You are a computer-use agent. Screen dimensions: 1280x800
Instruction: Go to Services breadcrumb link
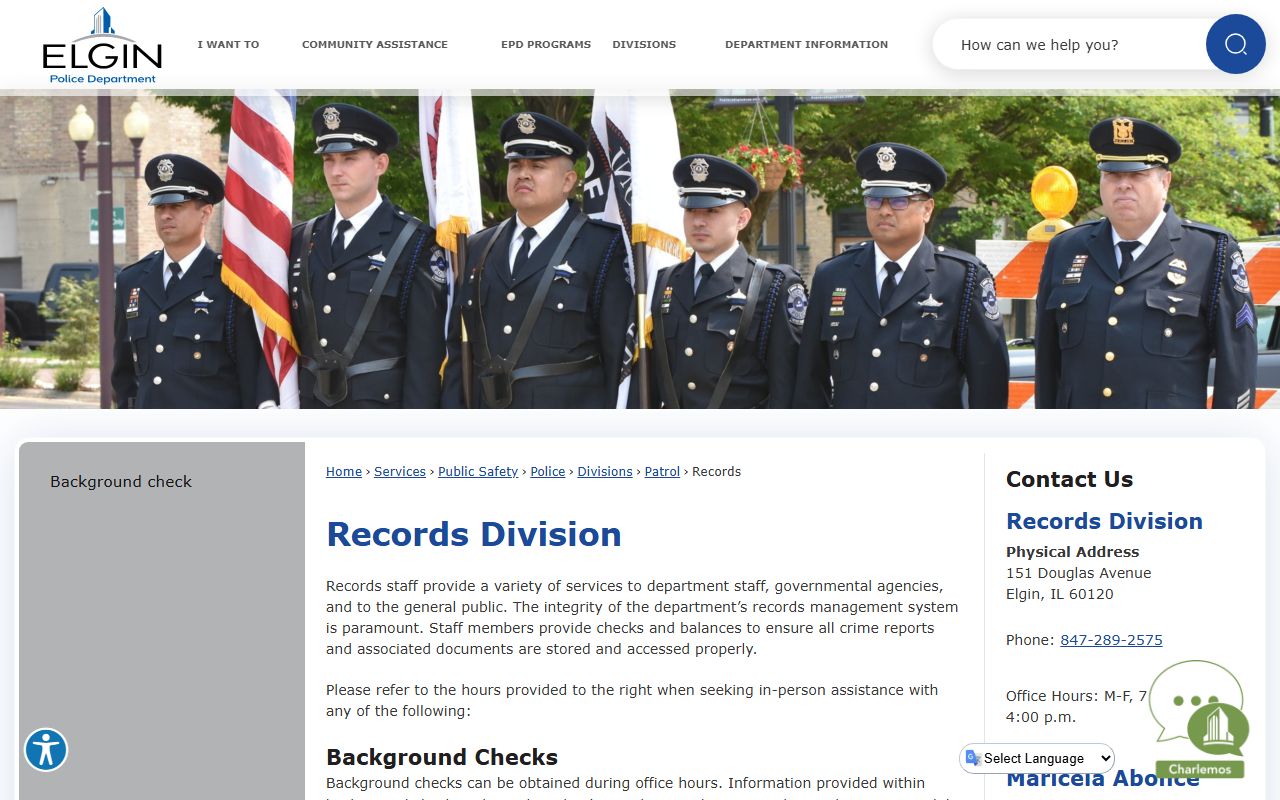(400, 471)
